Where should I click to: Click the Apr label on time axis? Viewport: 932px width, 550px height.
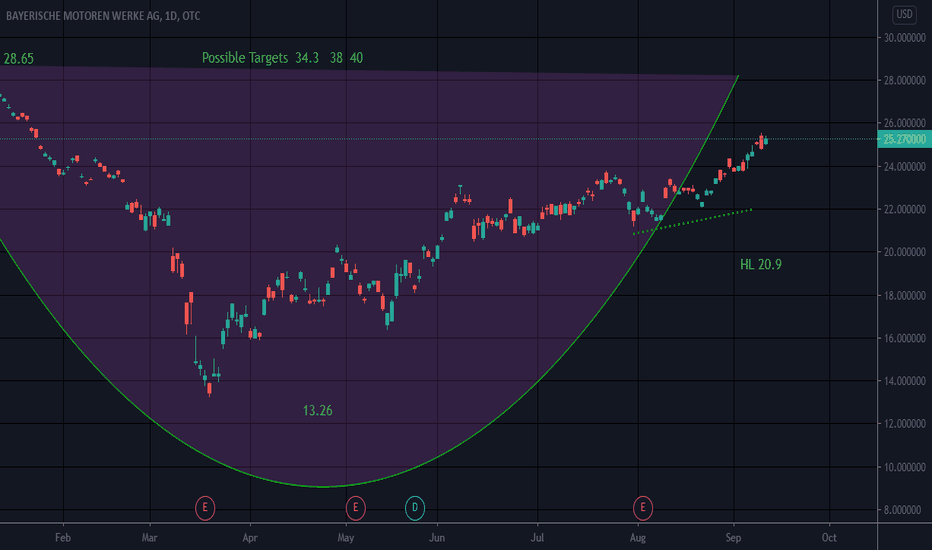[250, 538]
